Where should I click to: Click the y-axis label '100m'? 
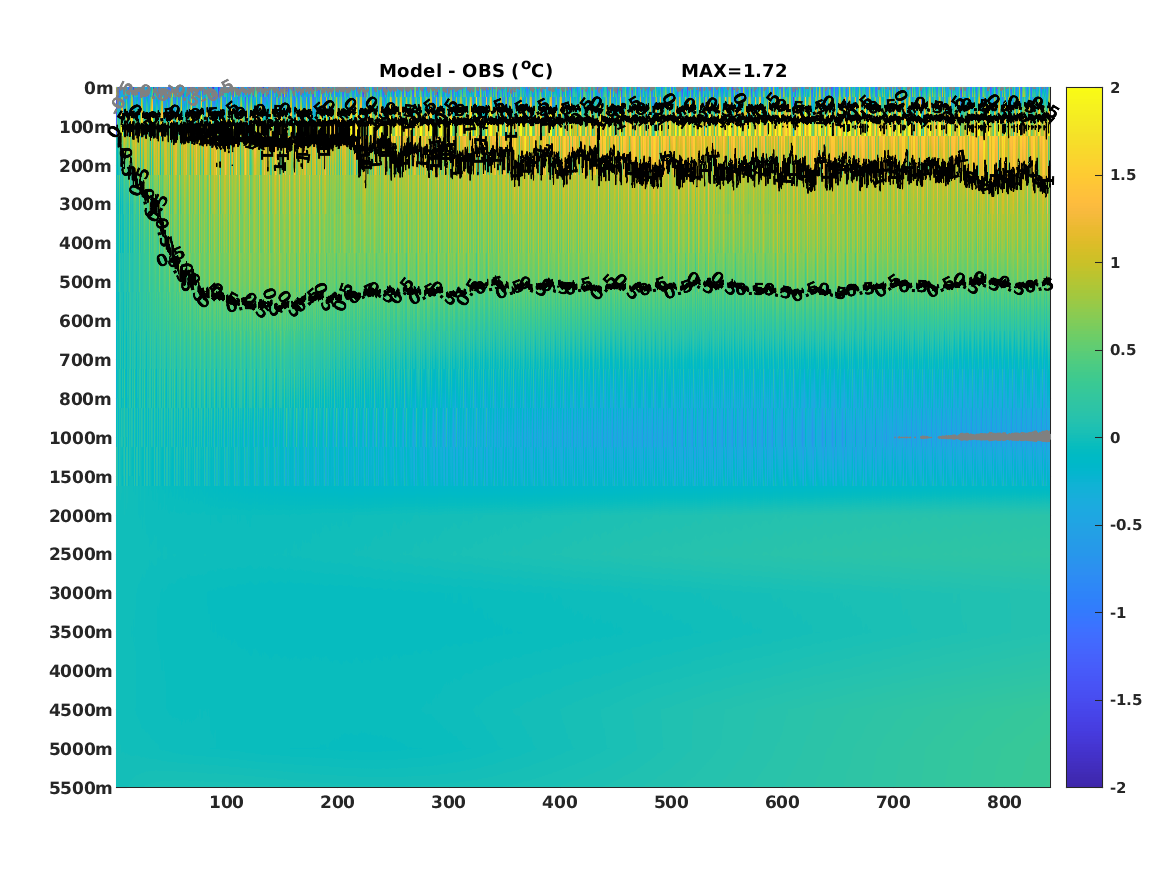click(86, 127)
